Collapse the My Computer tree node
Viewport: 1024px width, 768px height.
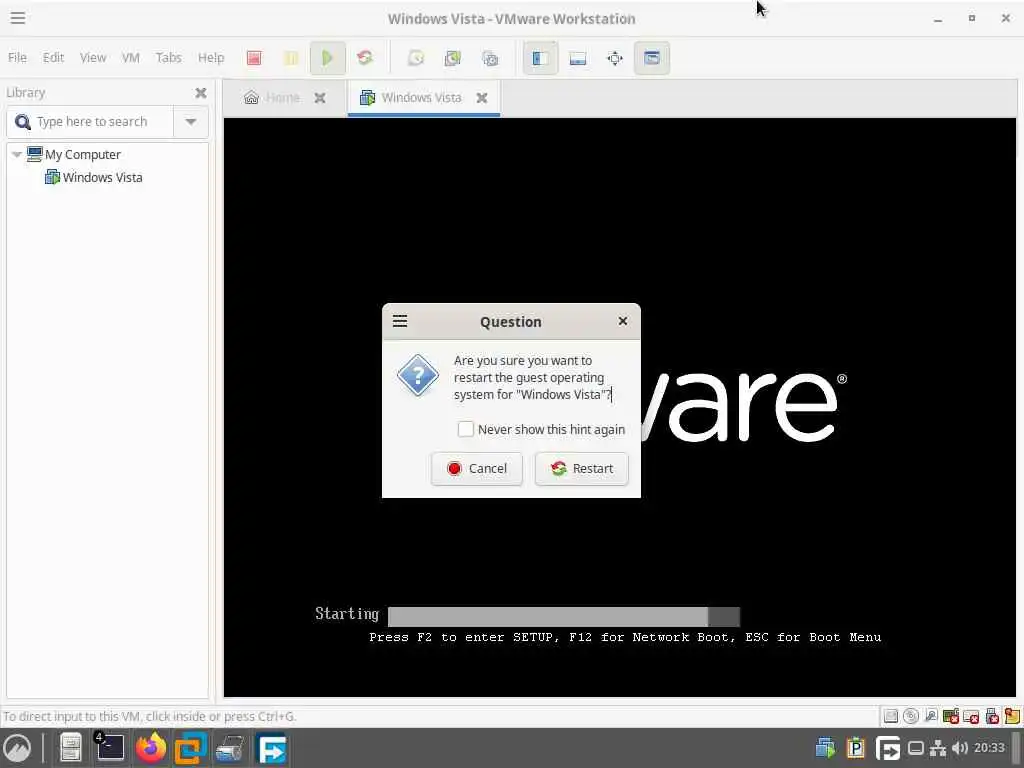pos(17,155)
